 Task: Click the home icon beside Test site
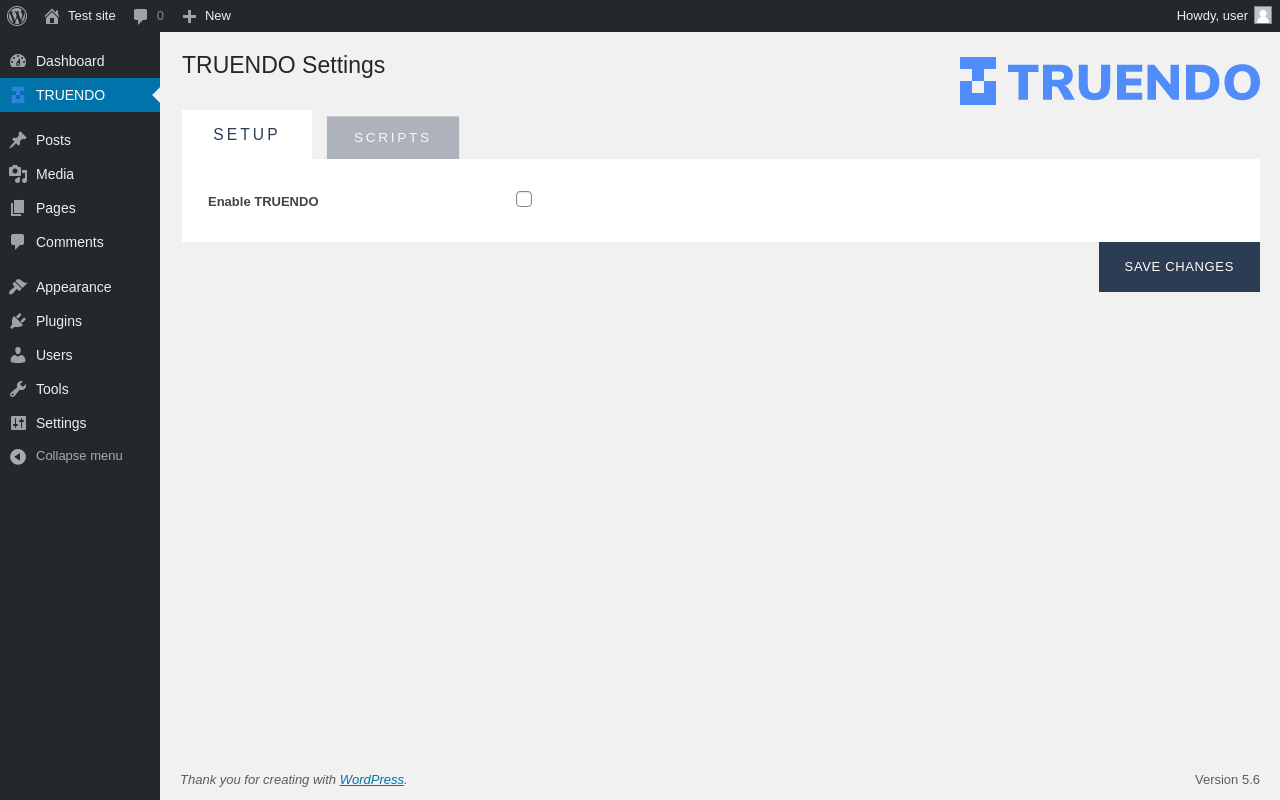[x=52, y=16]
